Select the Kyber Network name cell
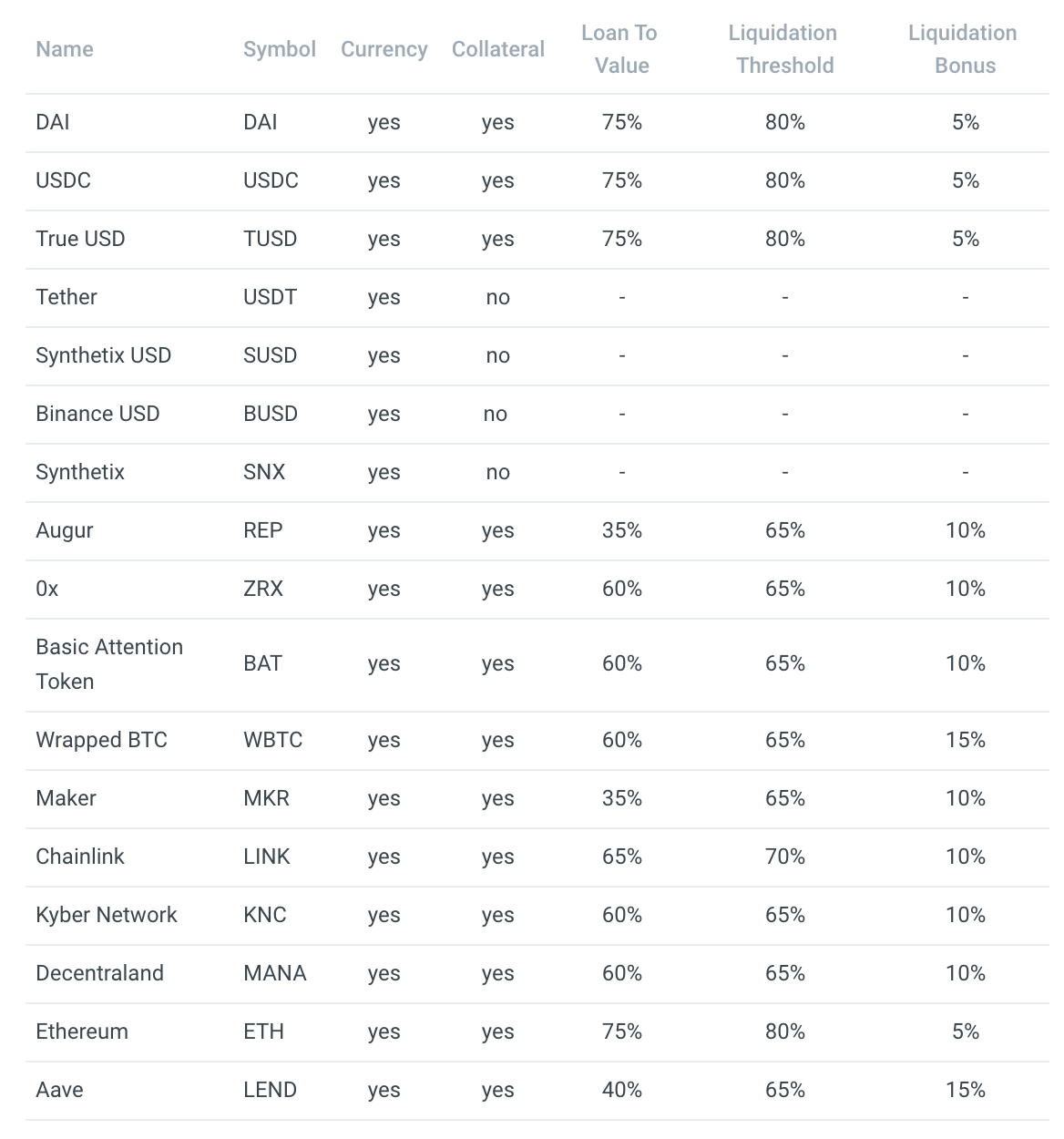 click(107, 915)
